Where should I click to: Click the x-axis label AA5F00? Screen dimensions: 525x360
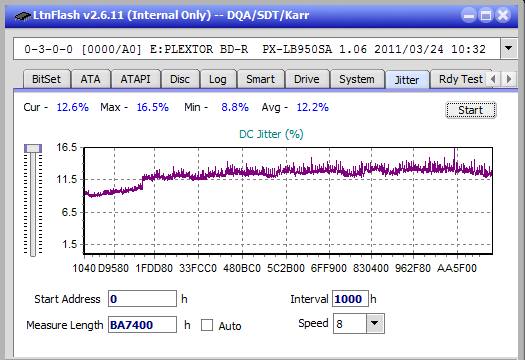click(x=457, y=268)
